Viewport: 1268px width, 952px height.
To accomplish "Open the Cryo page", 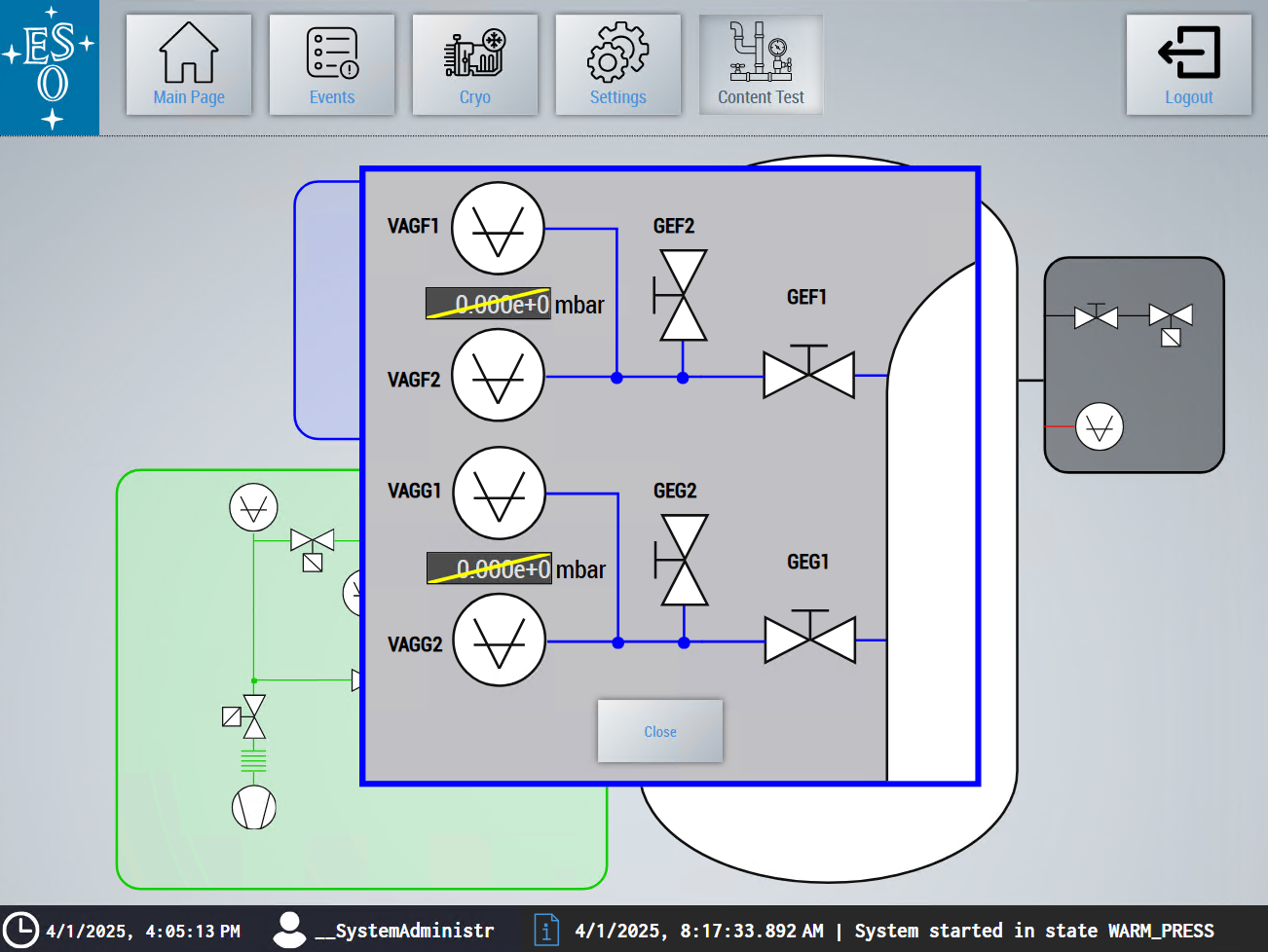I will [475, 65].
